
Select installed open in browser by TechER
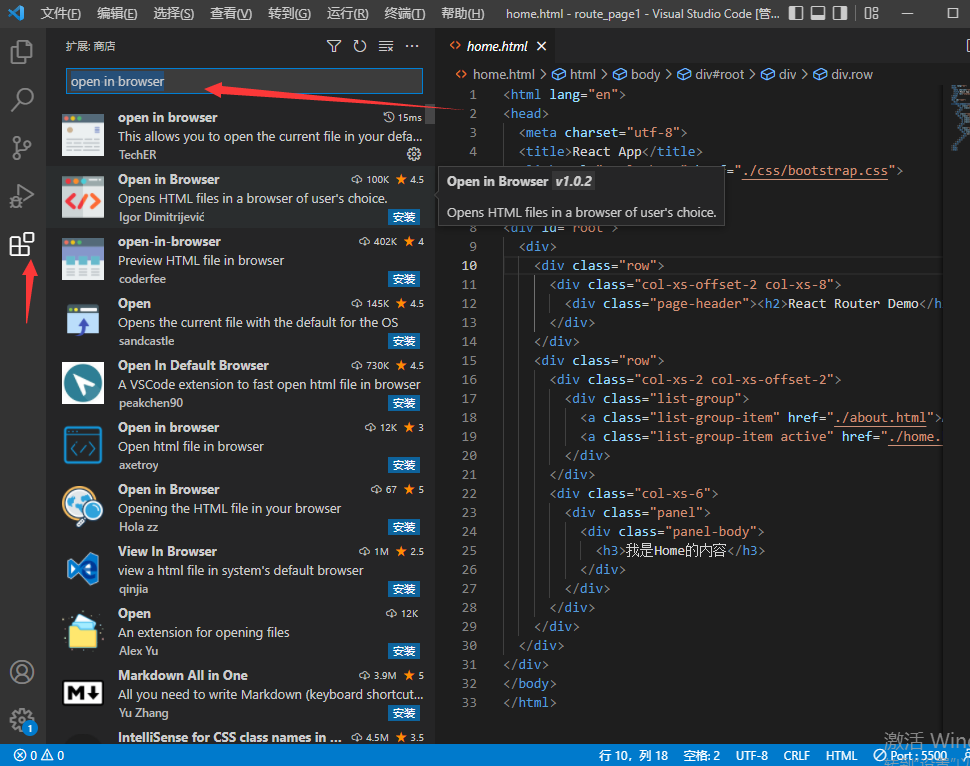tap(242, 135)
